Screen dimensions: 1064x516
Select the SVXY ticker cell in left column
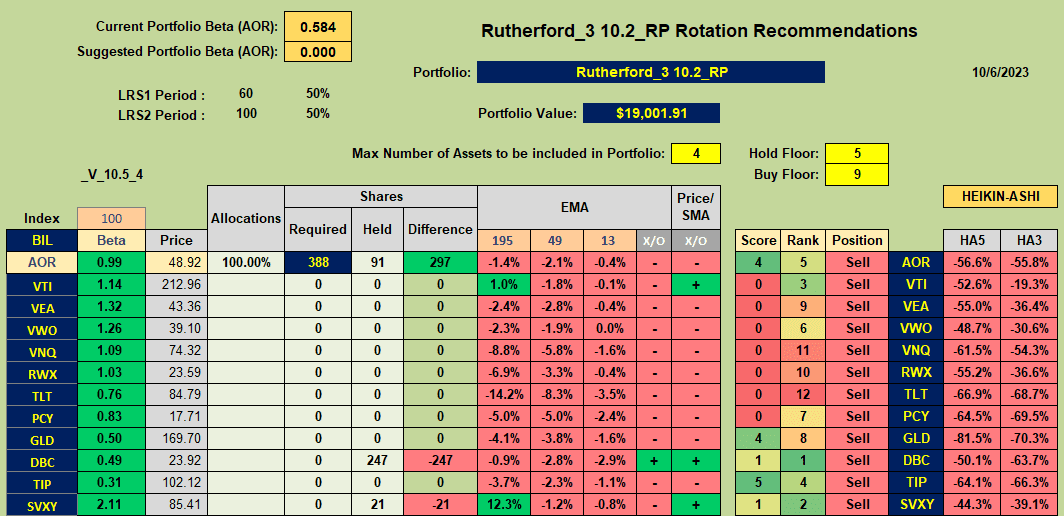point(42,504)
